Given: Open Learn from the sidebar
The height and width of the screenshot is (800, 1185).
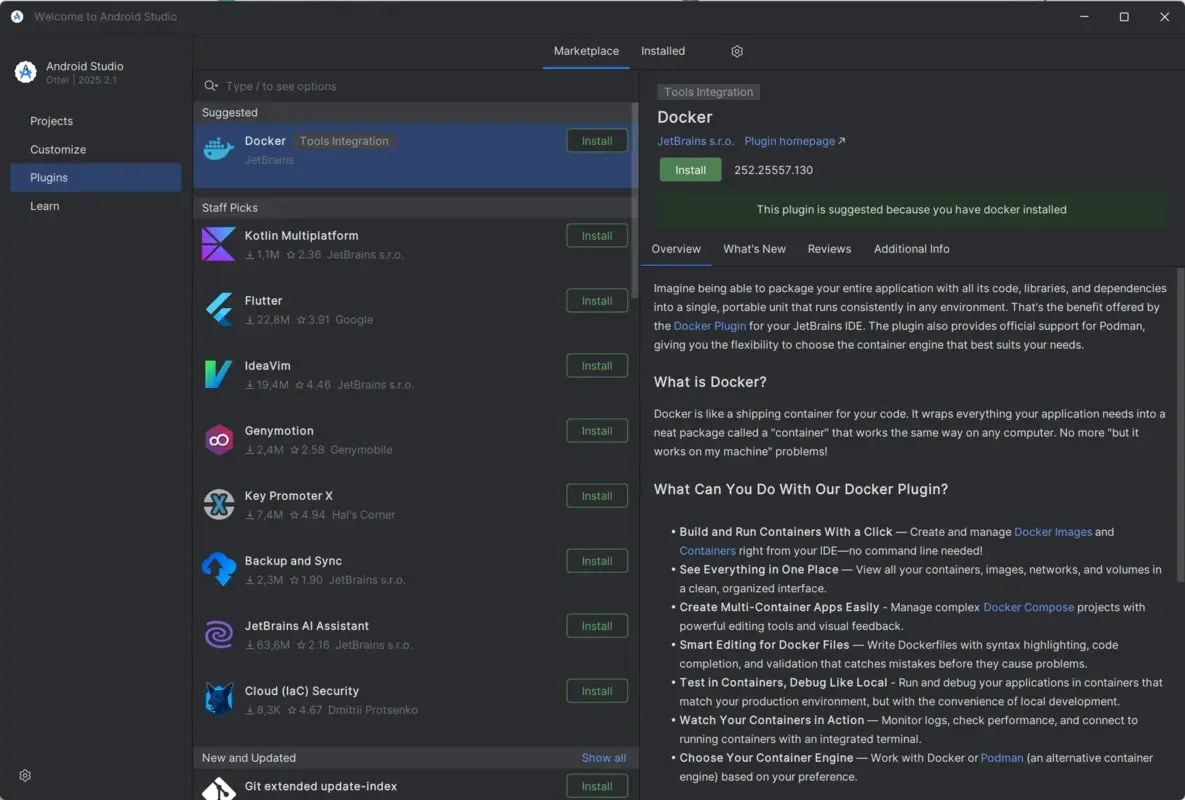Looking at the screenshot, I should pyautogui.click(x=44, y=206).
